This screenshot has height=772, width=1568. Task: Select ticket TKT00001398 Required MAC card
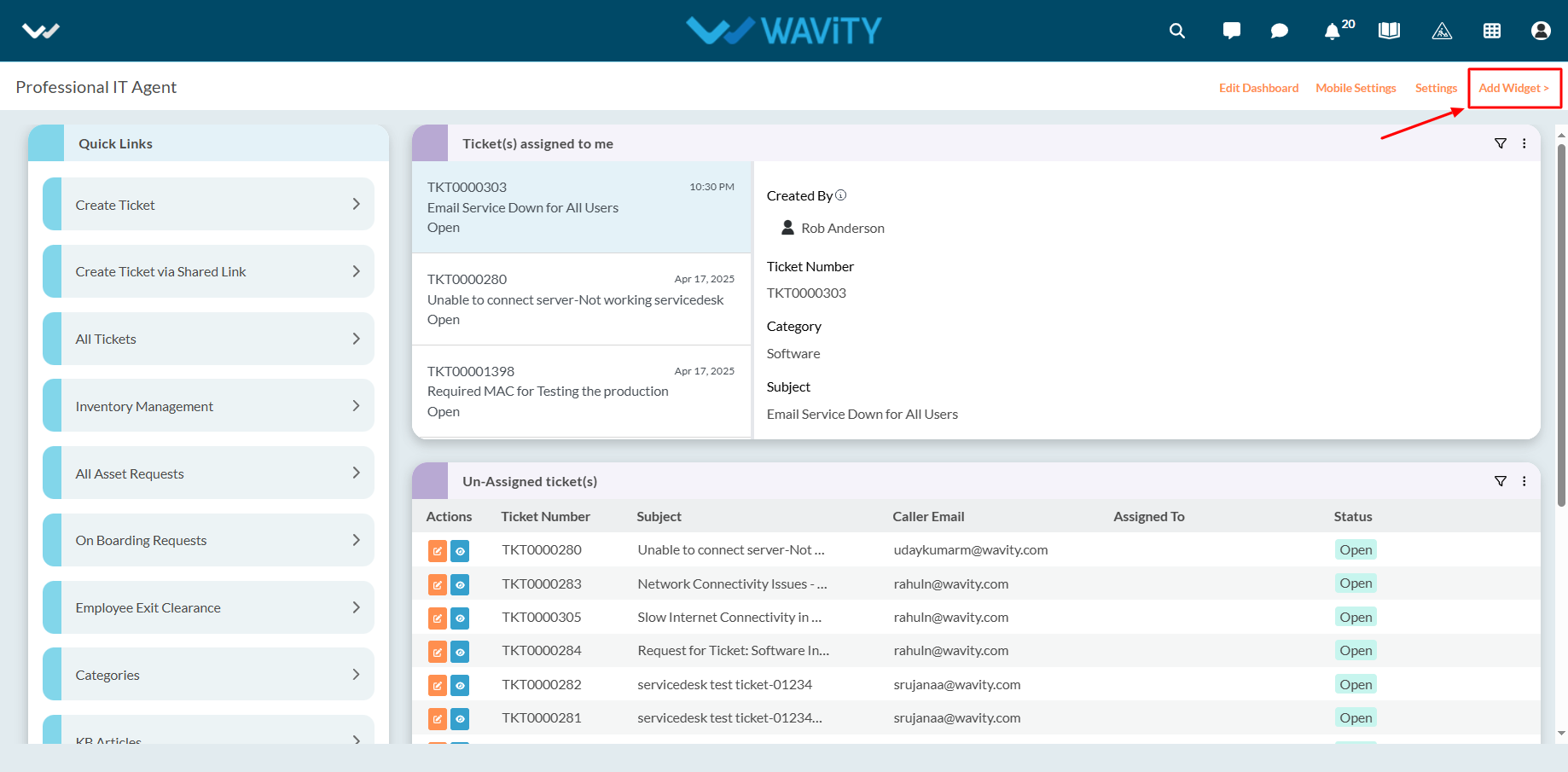[x=581, y=392]
